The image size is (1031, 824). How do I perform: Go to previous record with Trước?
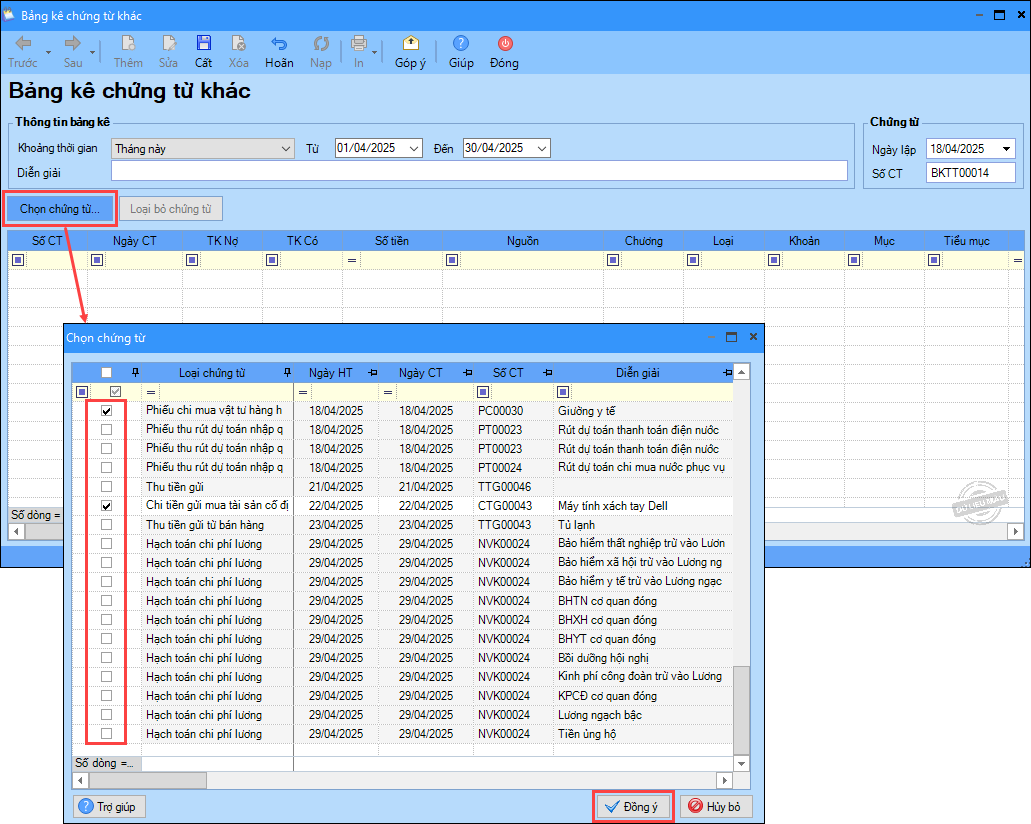(x=23, y=52)
